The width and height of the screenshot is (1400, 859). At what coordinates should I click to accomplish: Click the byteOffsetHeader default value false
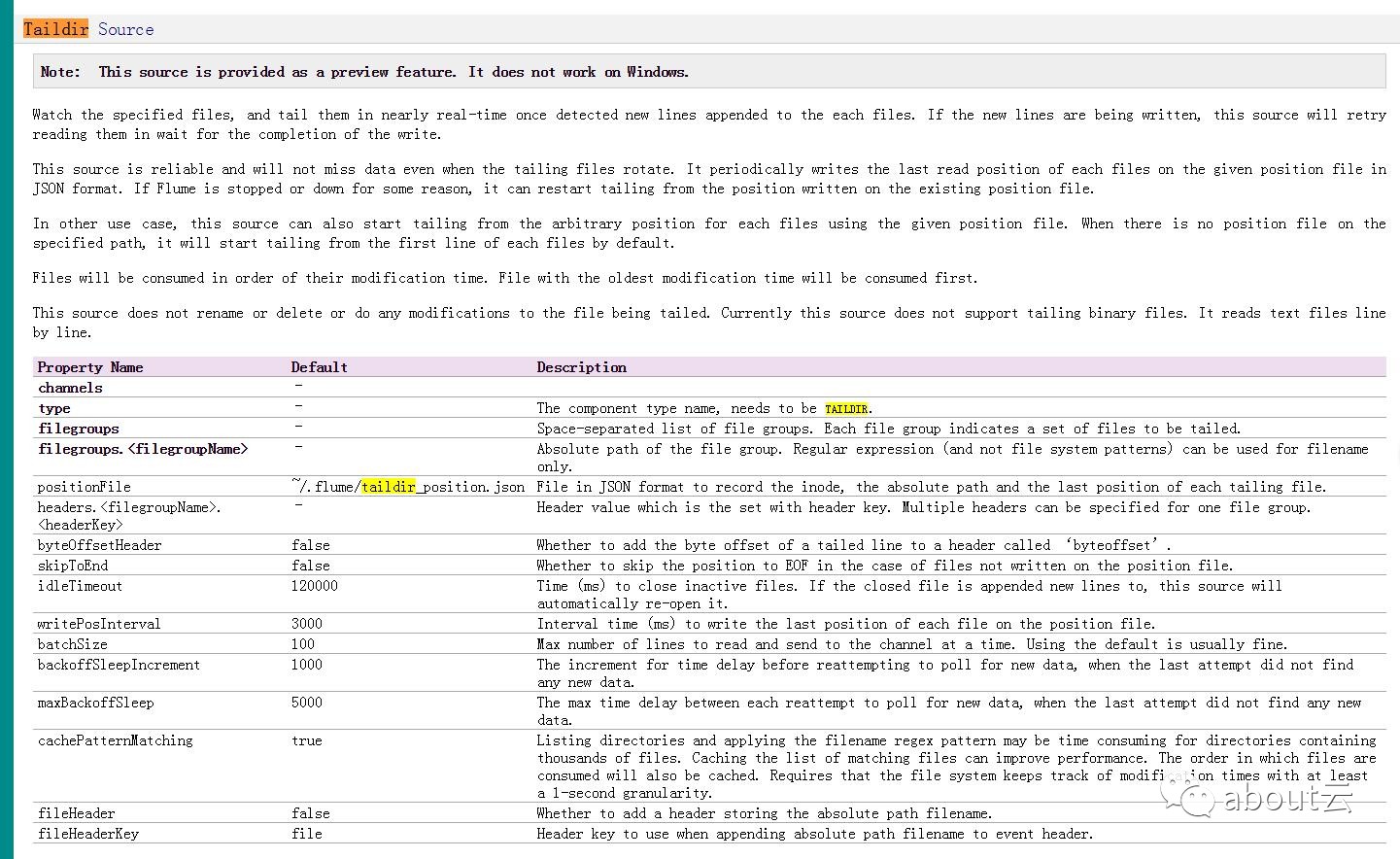(x=311, y=545)
